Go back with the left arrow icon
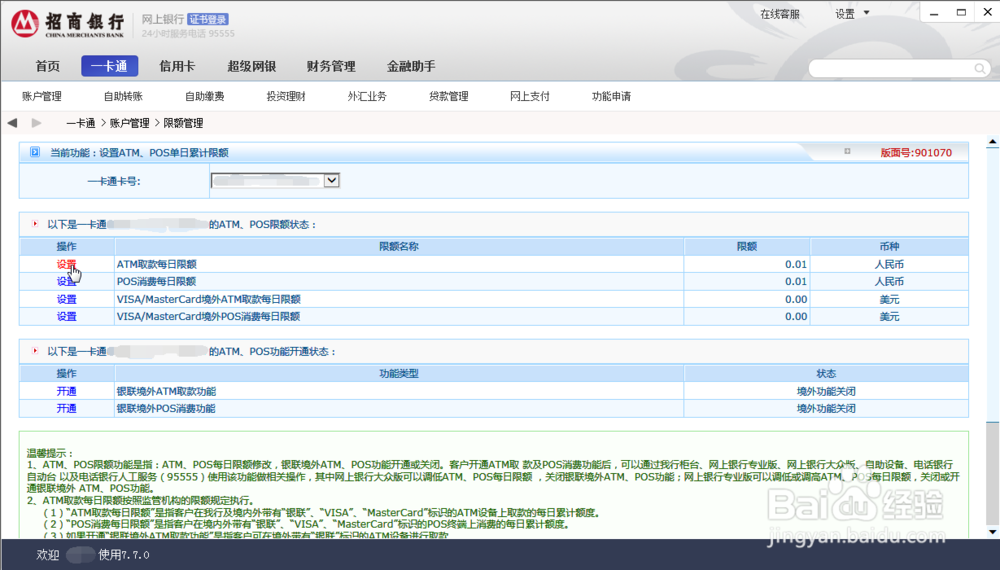 pos(12,122)
